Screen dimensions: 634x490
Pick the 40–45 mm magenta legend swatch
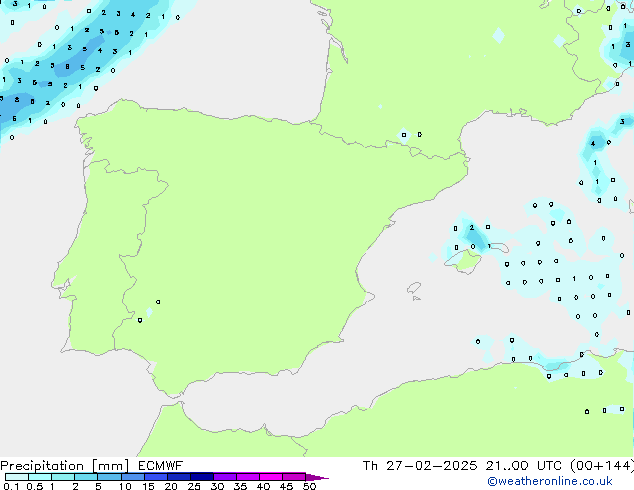[270, 477]
